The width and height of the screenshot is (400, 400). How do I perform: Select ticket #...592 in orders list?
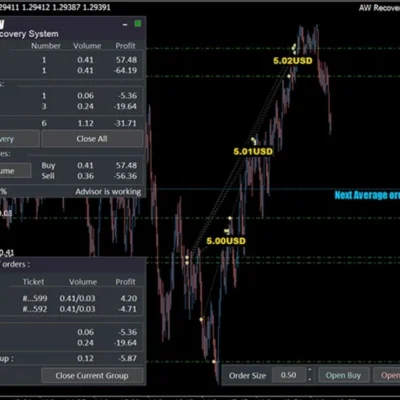35,309
